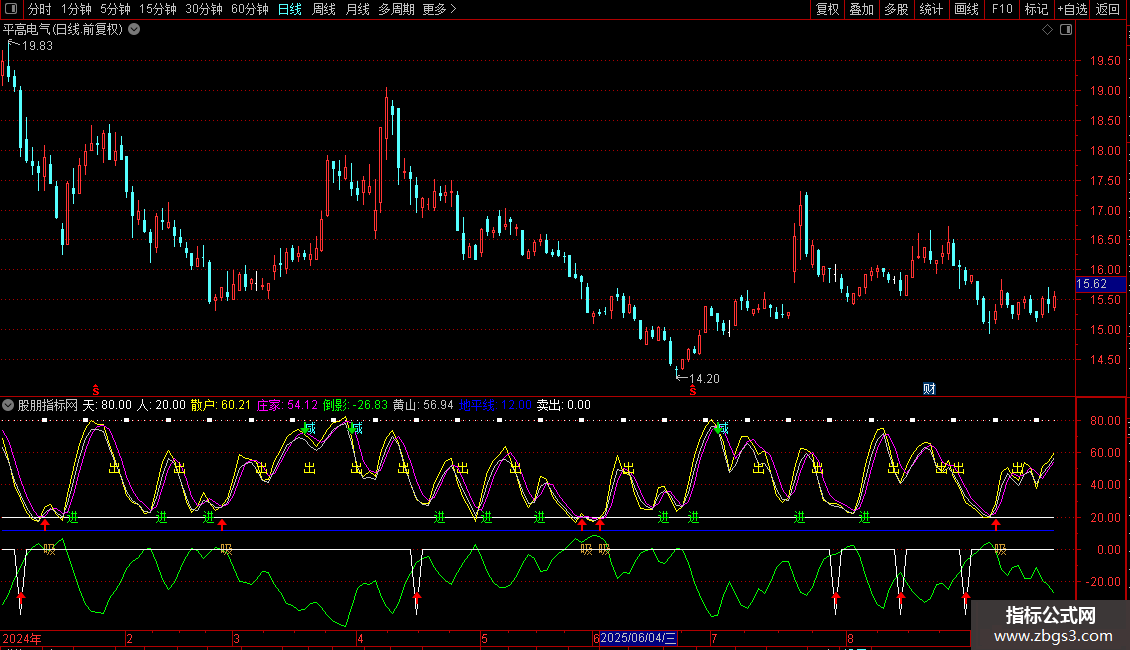Open the F10 company info
The height and width of the screenshot is (650, 1130).
(x=1002, y=9)
